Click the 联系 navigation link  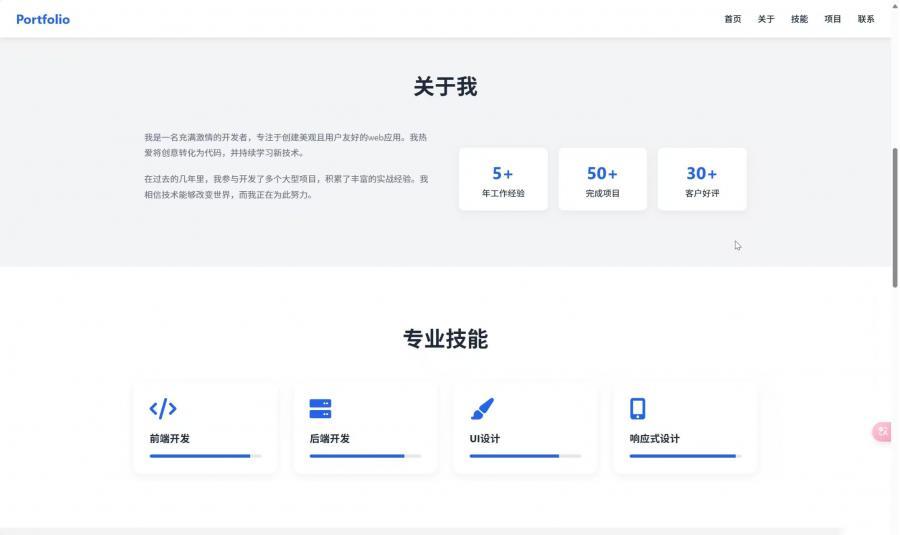click(x=866, y=19)
